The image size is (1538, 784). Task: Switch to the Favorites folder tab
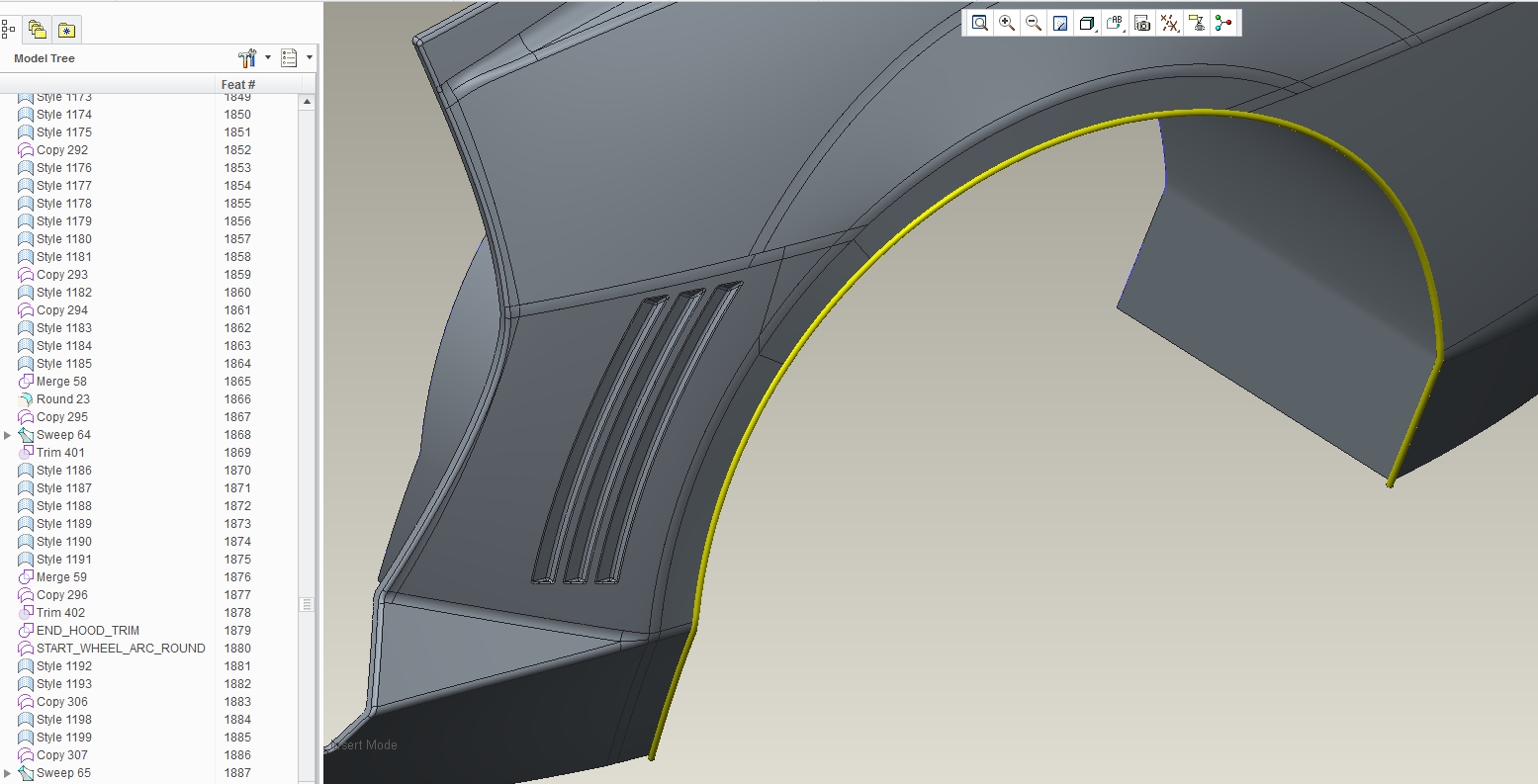tap(66, 31)
